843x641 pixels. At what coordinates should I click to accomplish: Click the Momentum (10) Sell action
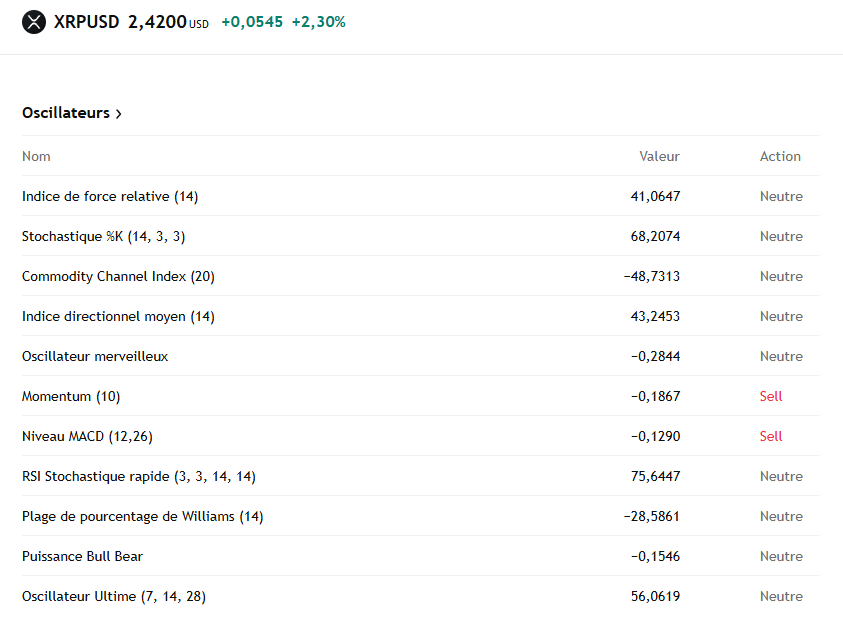770,396
